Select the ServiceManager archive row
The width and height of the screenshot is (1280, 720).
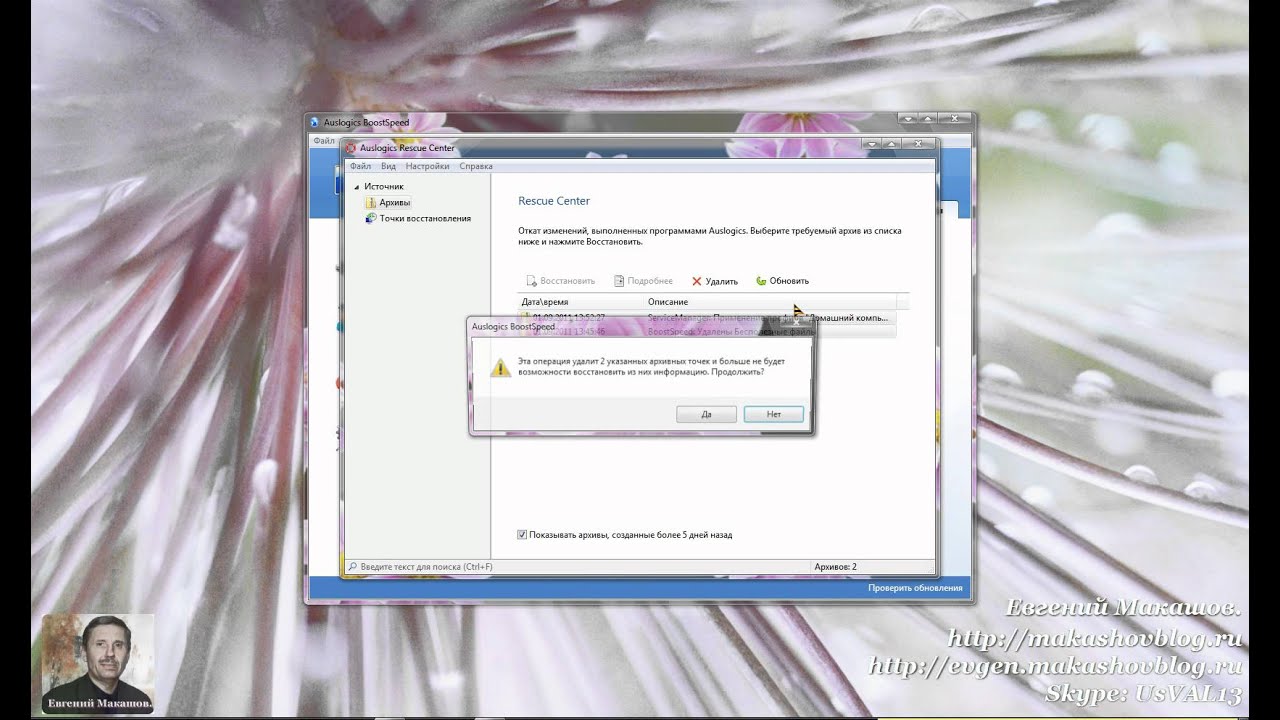click(706, 318)
